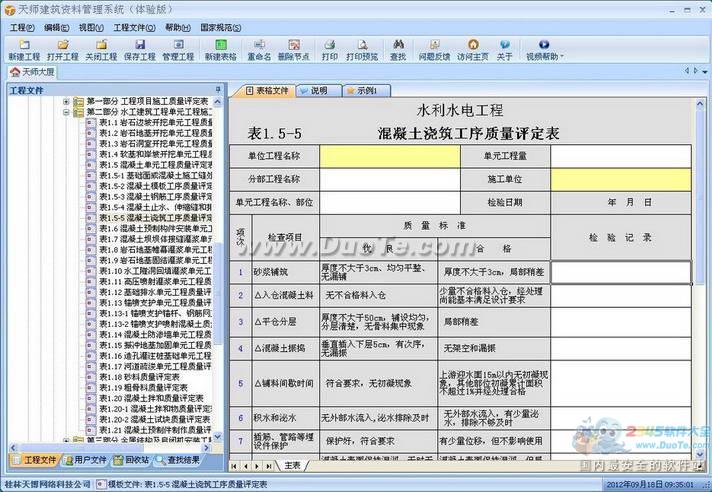Screen dimensions: 712x492
Task: Select the 查找结果 bottom panel tab
Action: (178, 460)
